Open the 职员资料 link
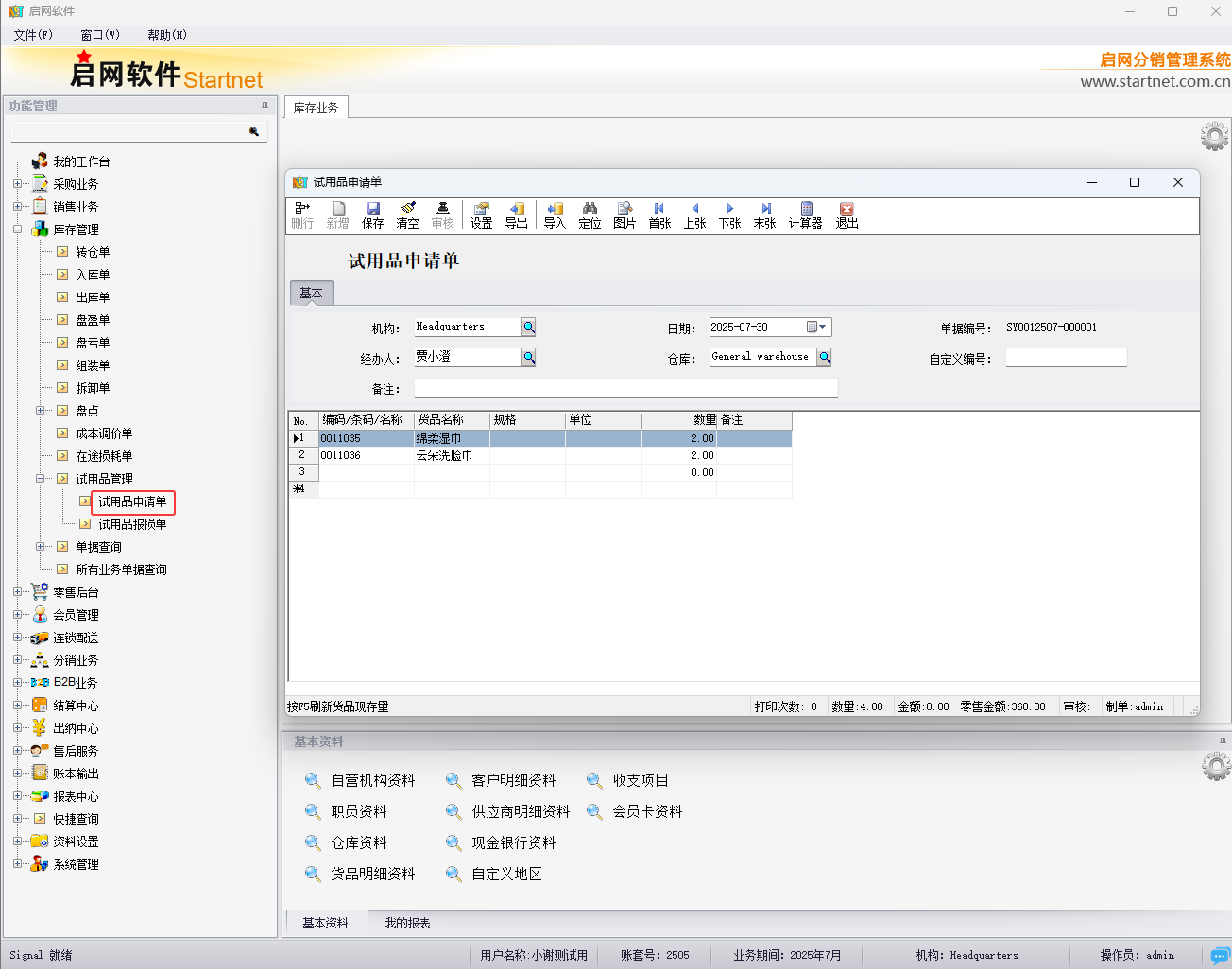 [x=358, y=811]
